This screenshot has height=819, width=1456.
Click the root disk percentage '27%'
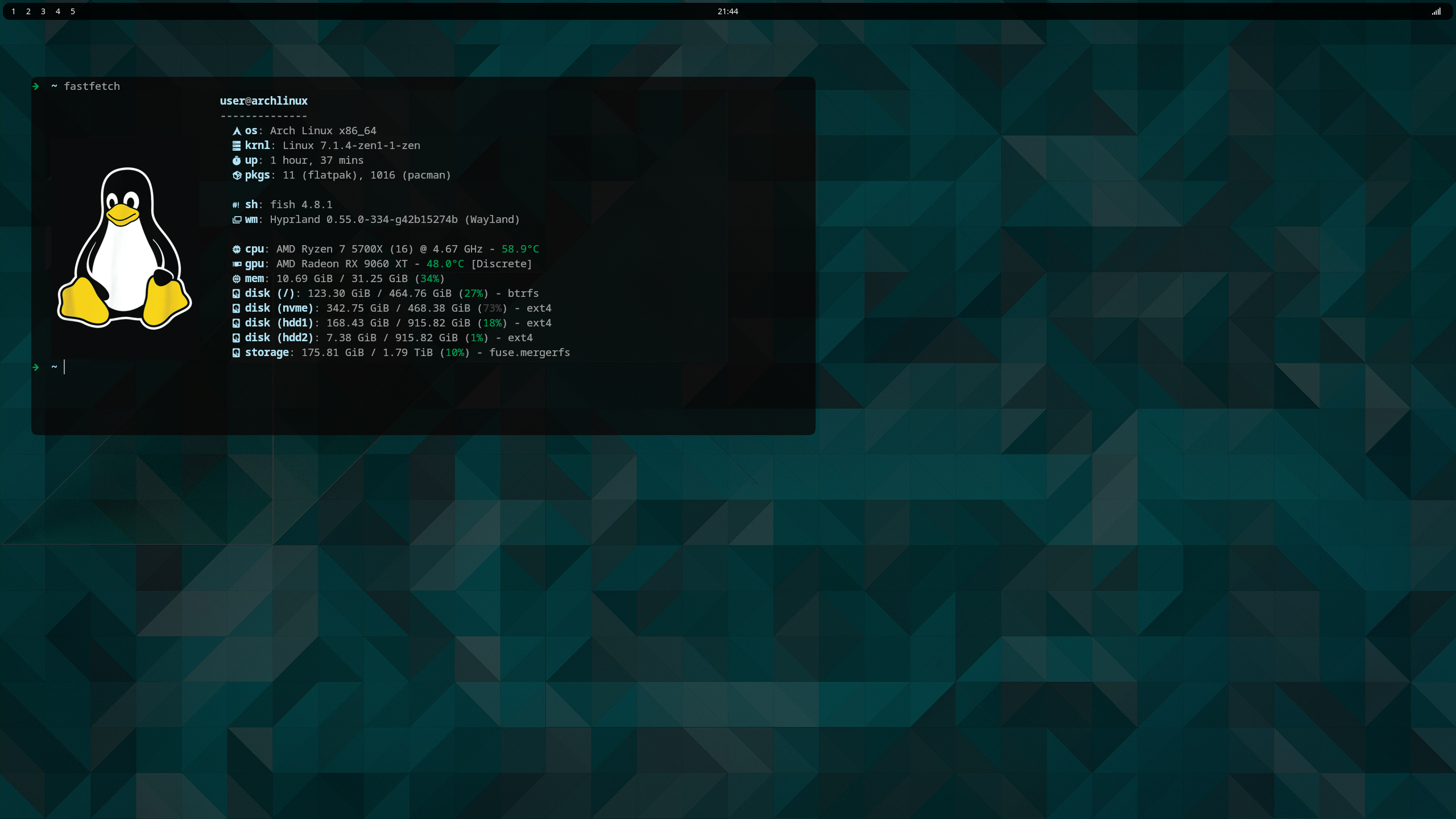474,293
